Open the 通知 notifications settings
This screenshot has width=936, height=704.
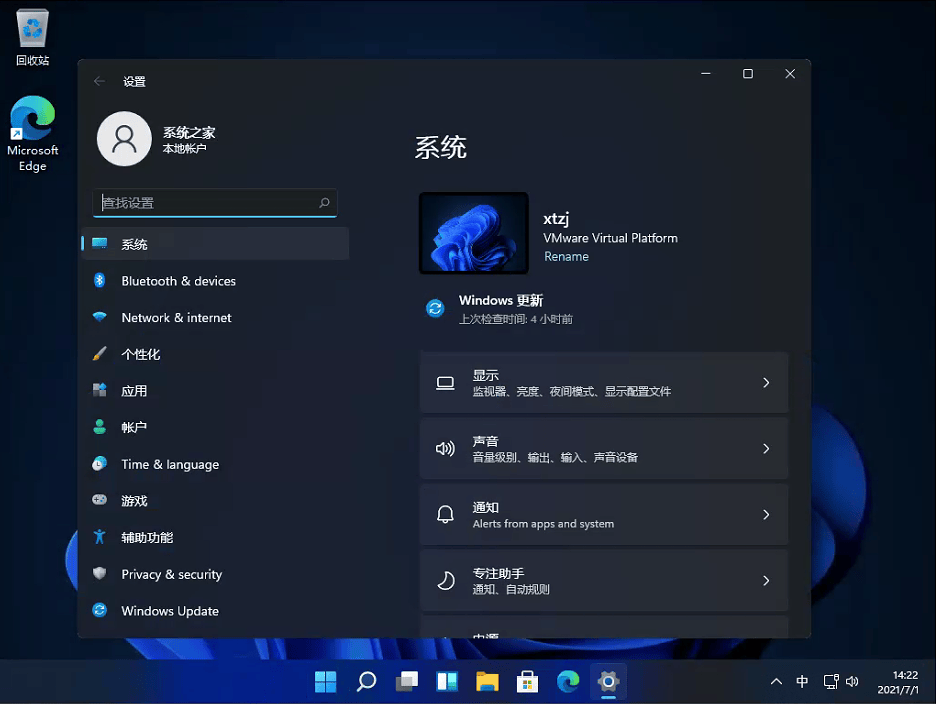click(x=604, y=514)
